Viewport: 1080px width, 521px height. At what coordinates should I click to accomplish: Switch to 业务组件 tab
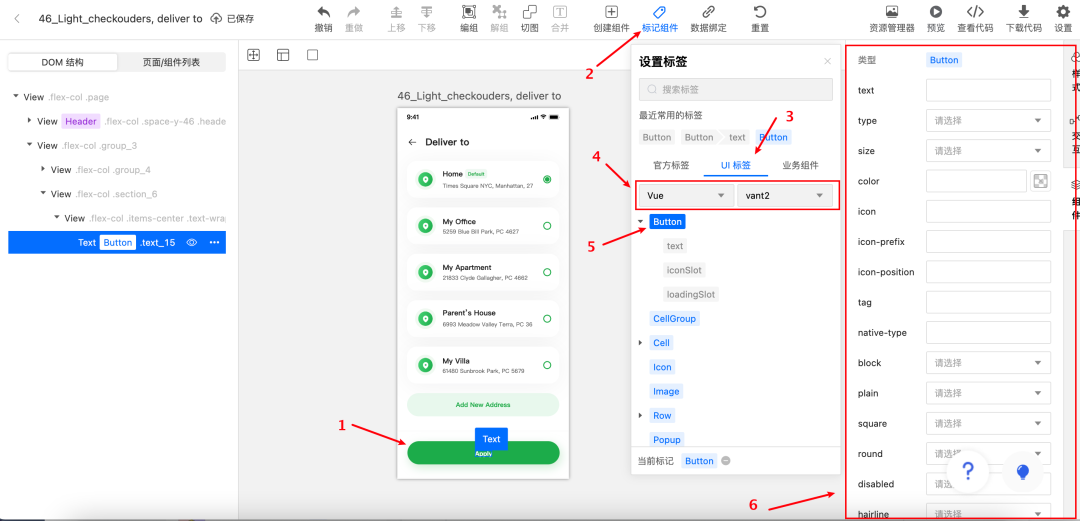click(x=800, y=165)
